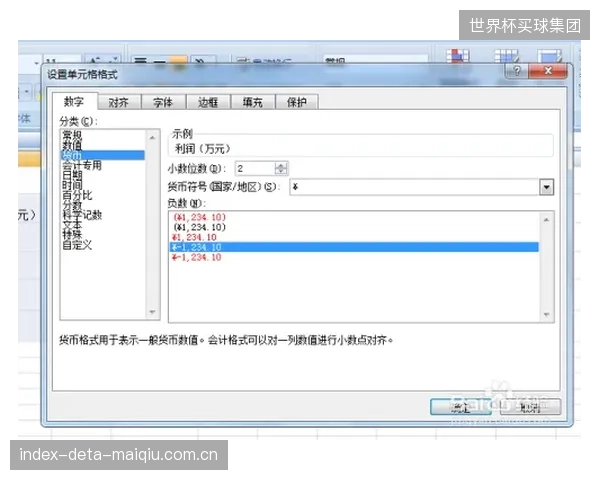Screen dimensions: 600x480
Task: Switch to the 数字 tab
Action: (75, 101)
